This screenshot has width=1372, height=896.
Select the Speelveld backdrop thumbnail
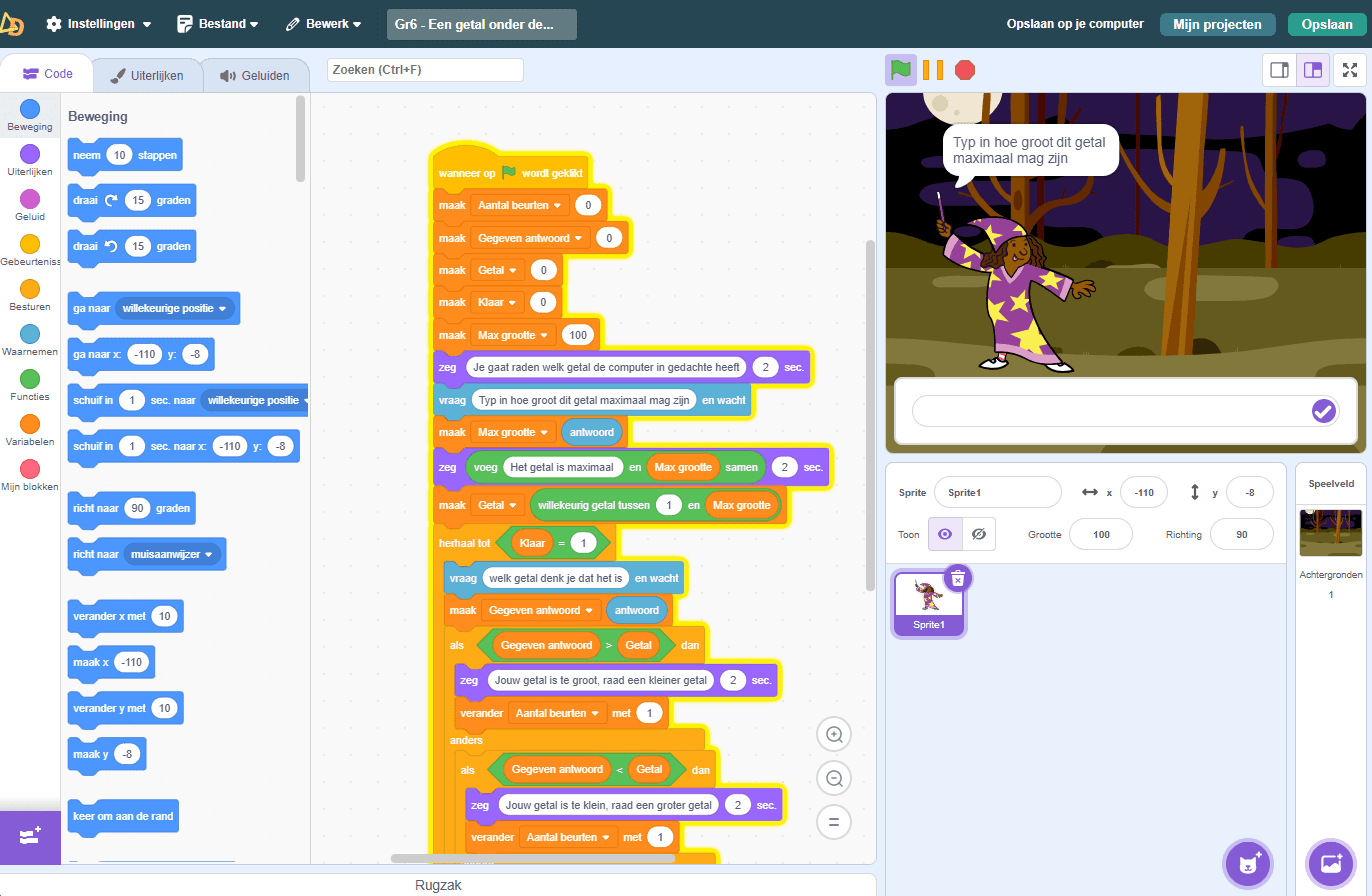[1331, 532]
